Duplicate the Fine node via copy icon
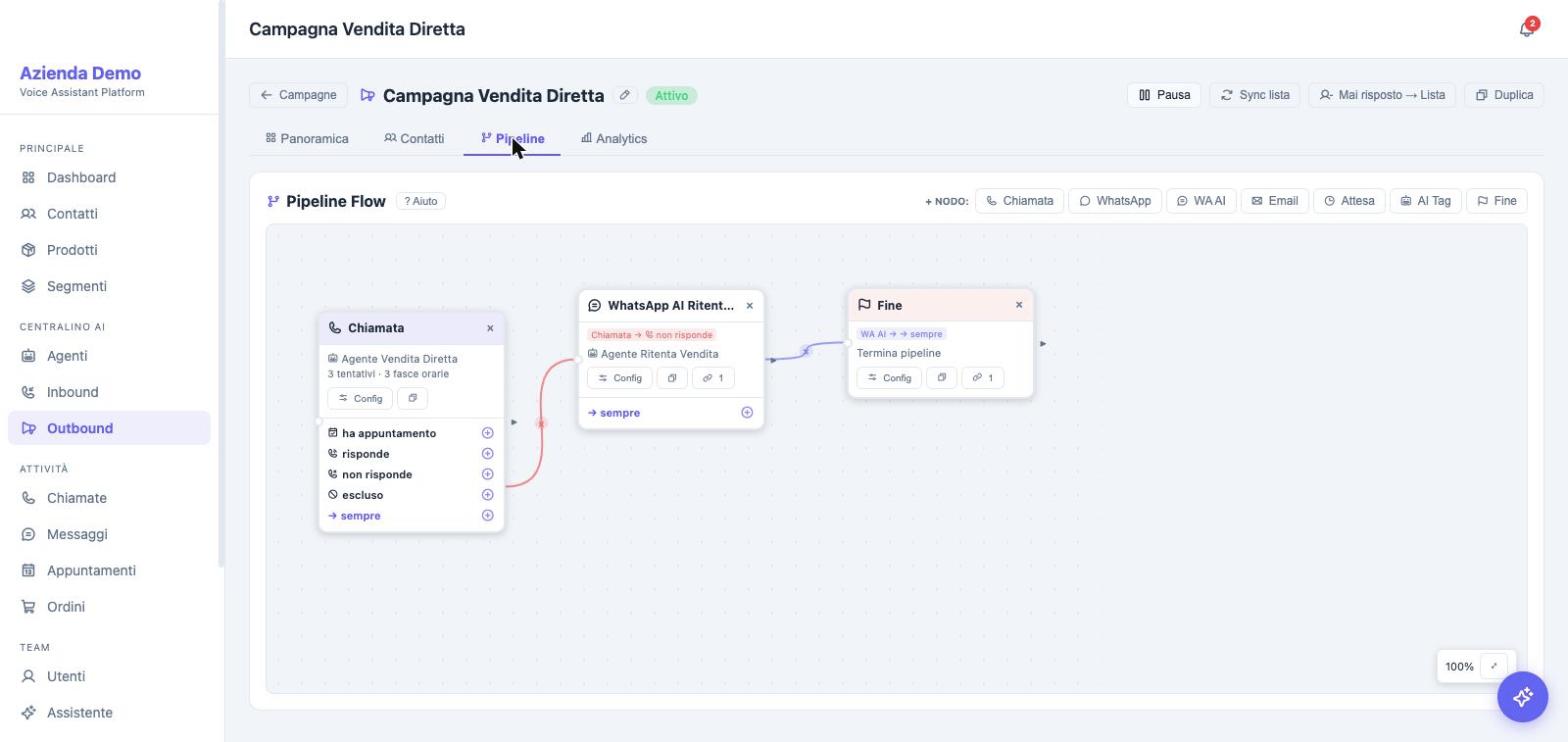 tap(941, 378)
